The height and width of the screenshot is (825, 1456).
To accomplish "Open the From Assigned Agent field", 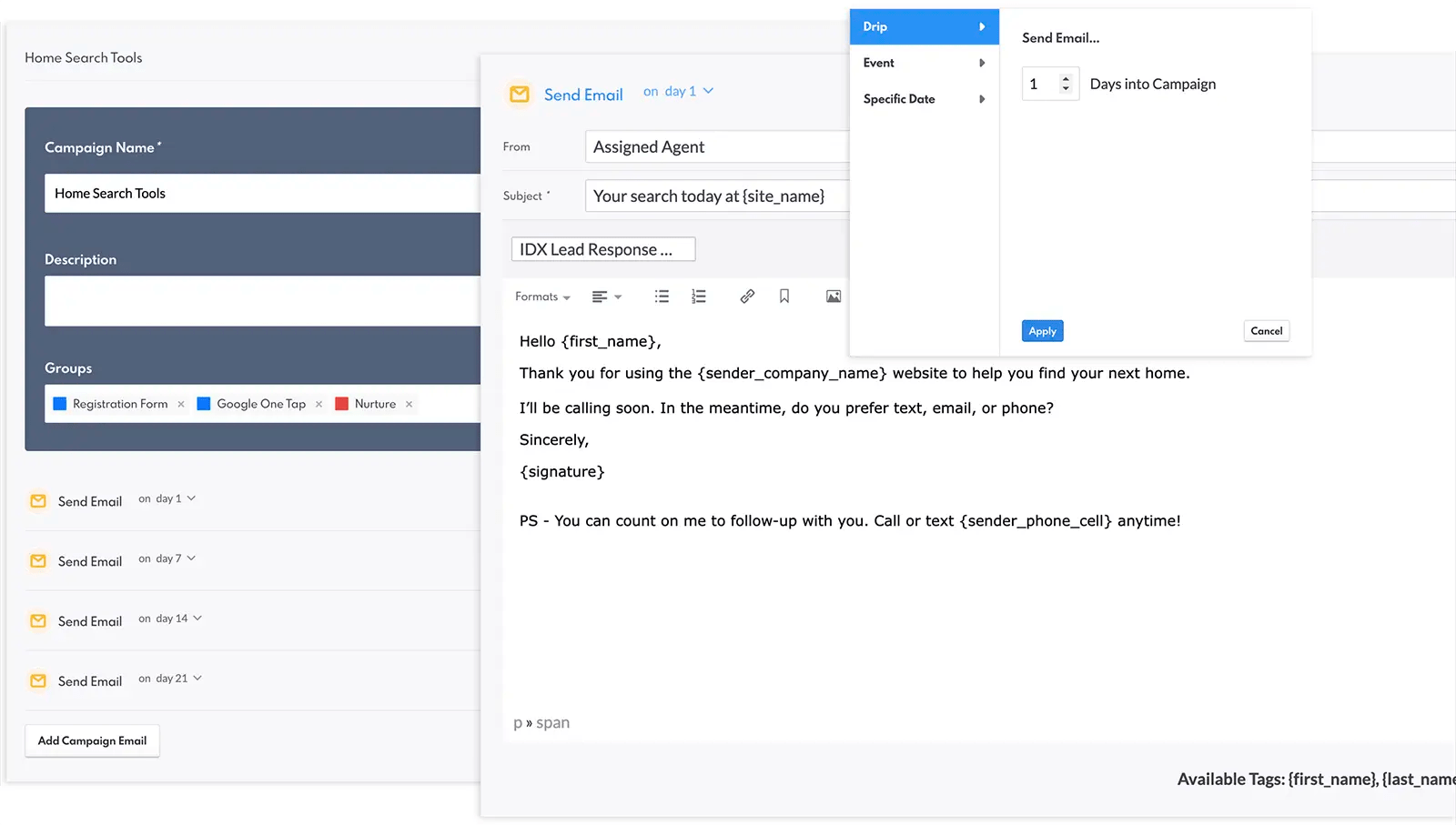I will pos(717,146).
